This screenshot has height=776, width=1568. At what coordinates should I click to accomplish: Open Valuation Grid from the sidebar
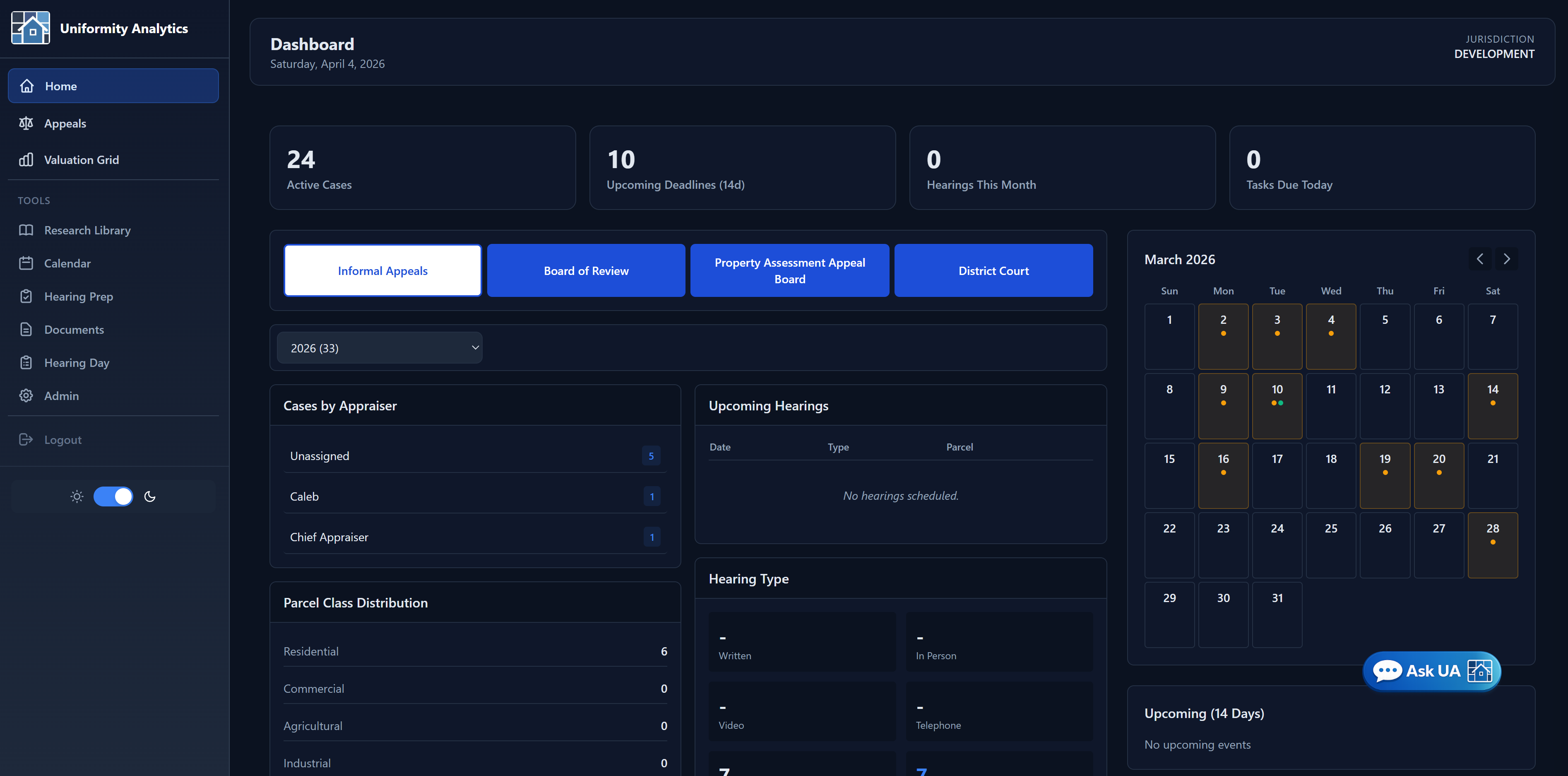pyautogui.click(x=81, y=159)
